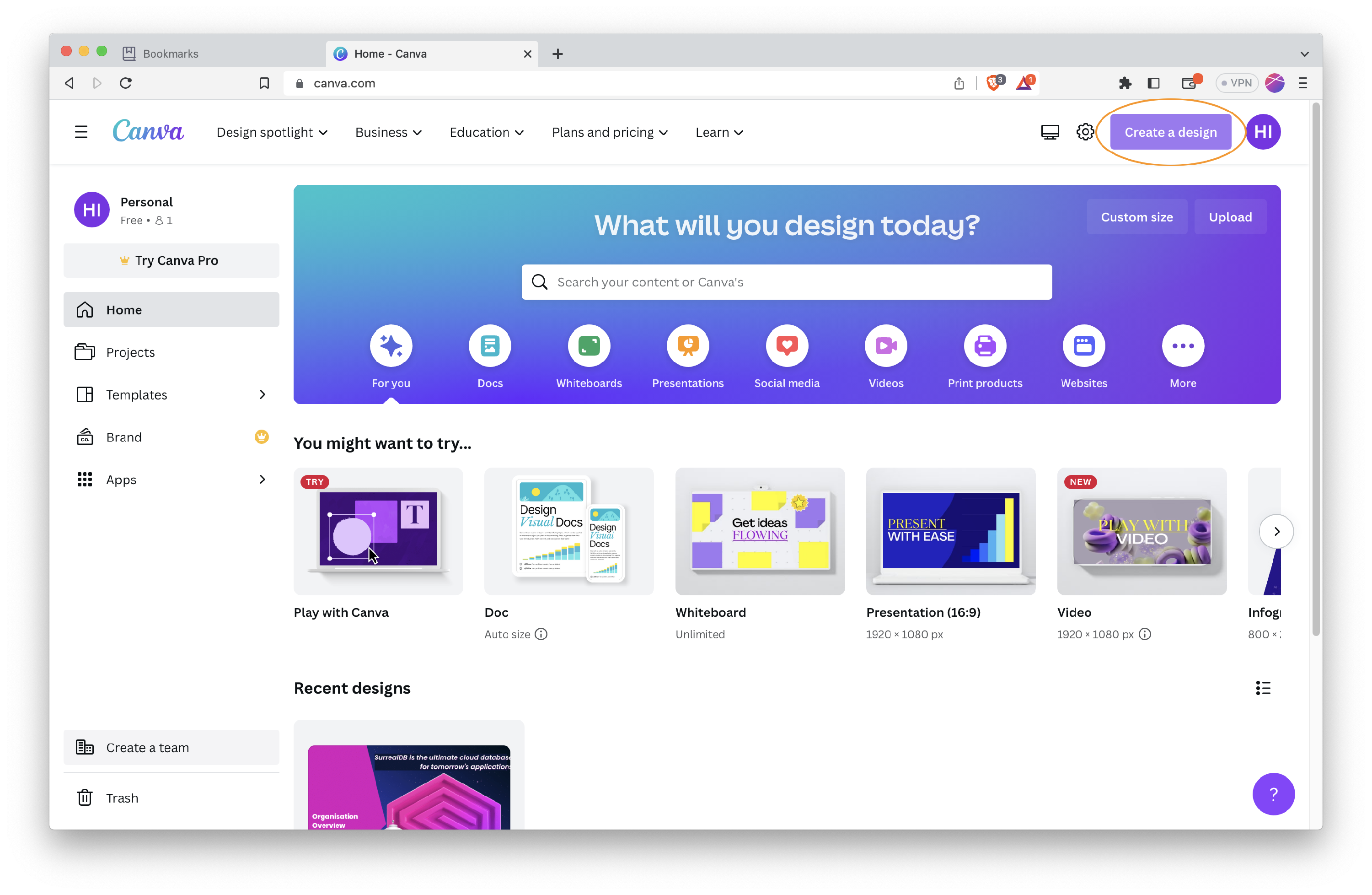Click the Create a design button

(1170, 131)
